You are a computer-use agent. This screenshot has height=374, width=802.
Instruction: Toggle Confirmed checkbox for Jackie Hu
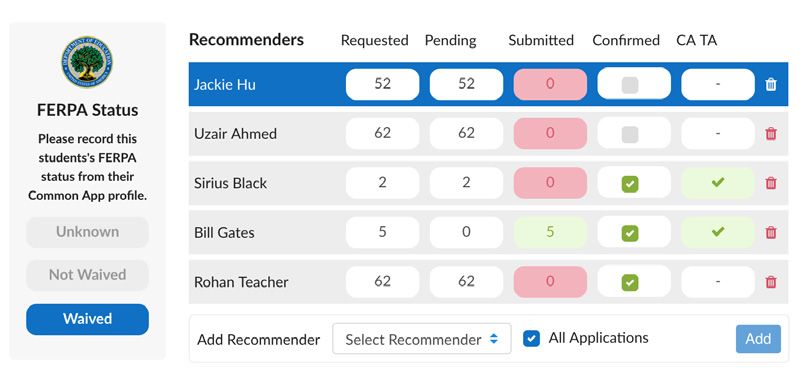pyautogui.click(x=630, y=85)
